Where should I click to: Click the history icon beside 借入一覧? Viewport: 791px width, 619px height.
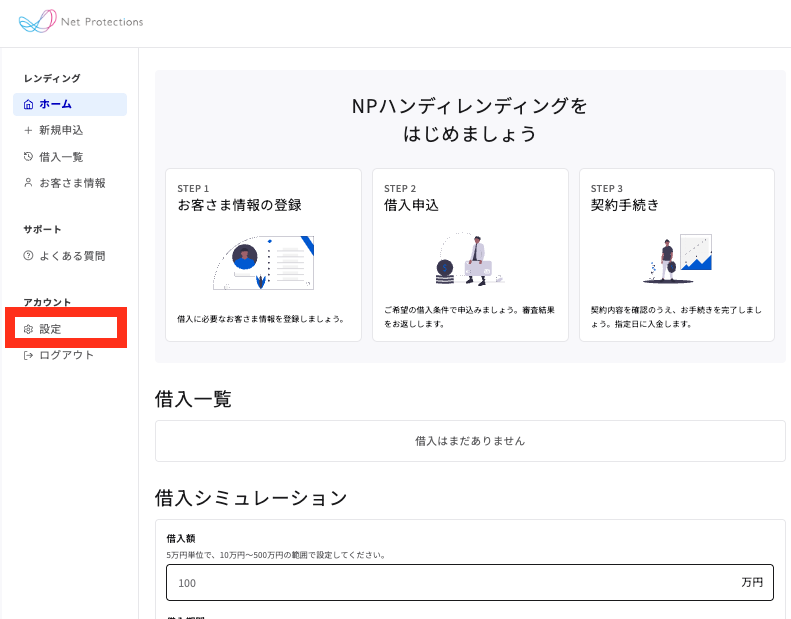(x=28, y=157)
